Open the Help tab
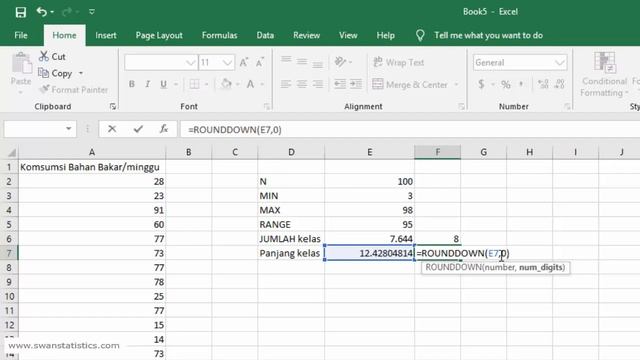This screenshot has height=360, width=640. pyautogui.click(x=385, y=36)
